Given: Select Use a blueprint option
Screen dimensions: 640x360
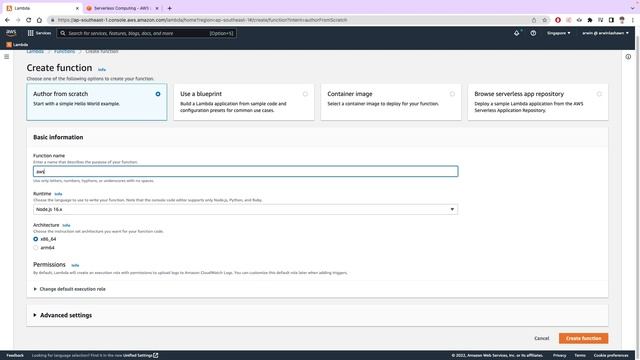Looking at the screenshot, I should pyautogui.click(x=244, y=102).
